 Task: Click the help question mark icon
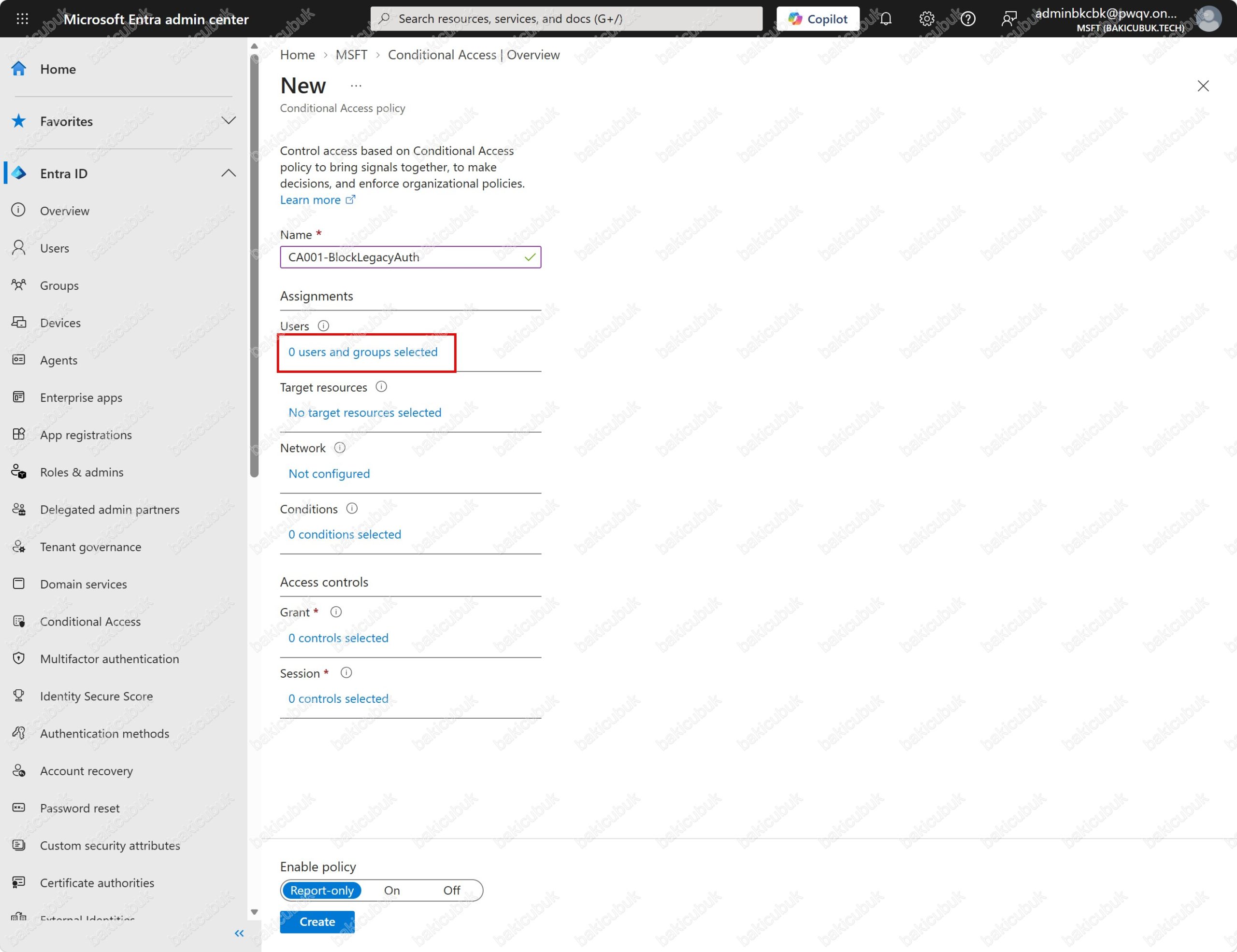(x=968, y=19)
